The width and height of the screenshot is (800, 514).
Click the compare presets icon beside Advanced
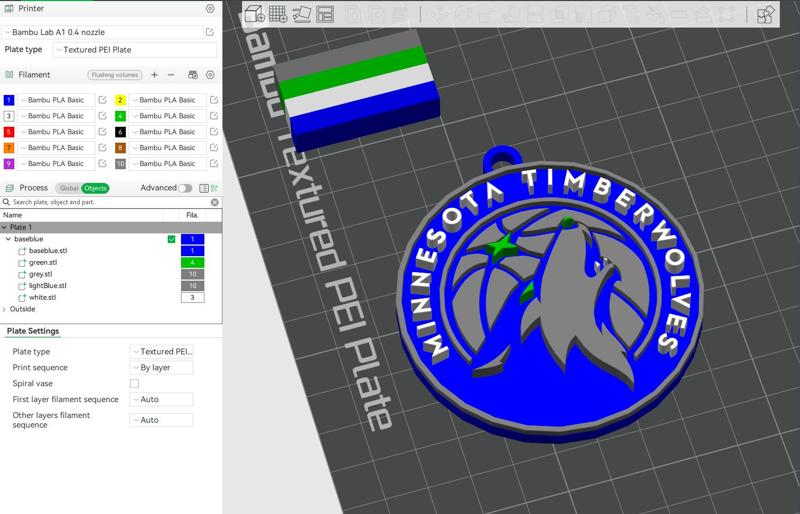214,188
